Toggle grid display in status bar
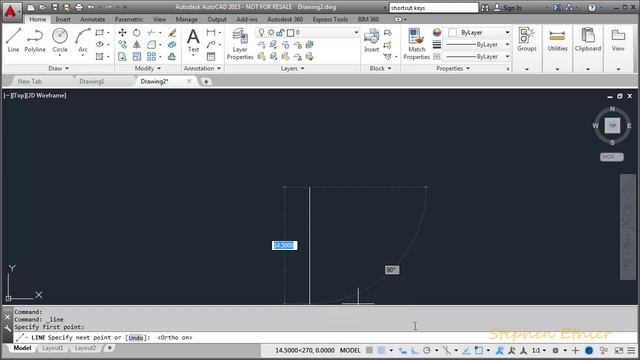The image size is (640, 360). click(369, 350)
